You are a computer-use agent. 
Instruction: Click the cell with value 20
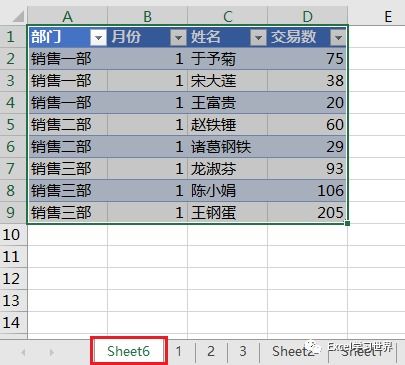pos(307,103)
